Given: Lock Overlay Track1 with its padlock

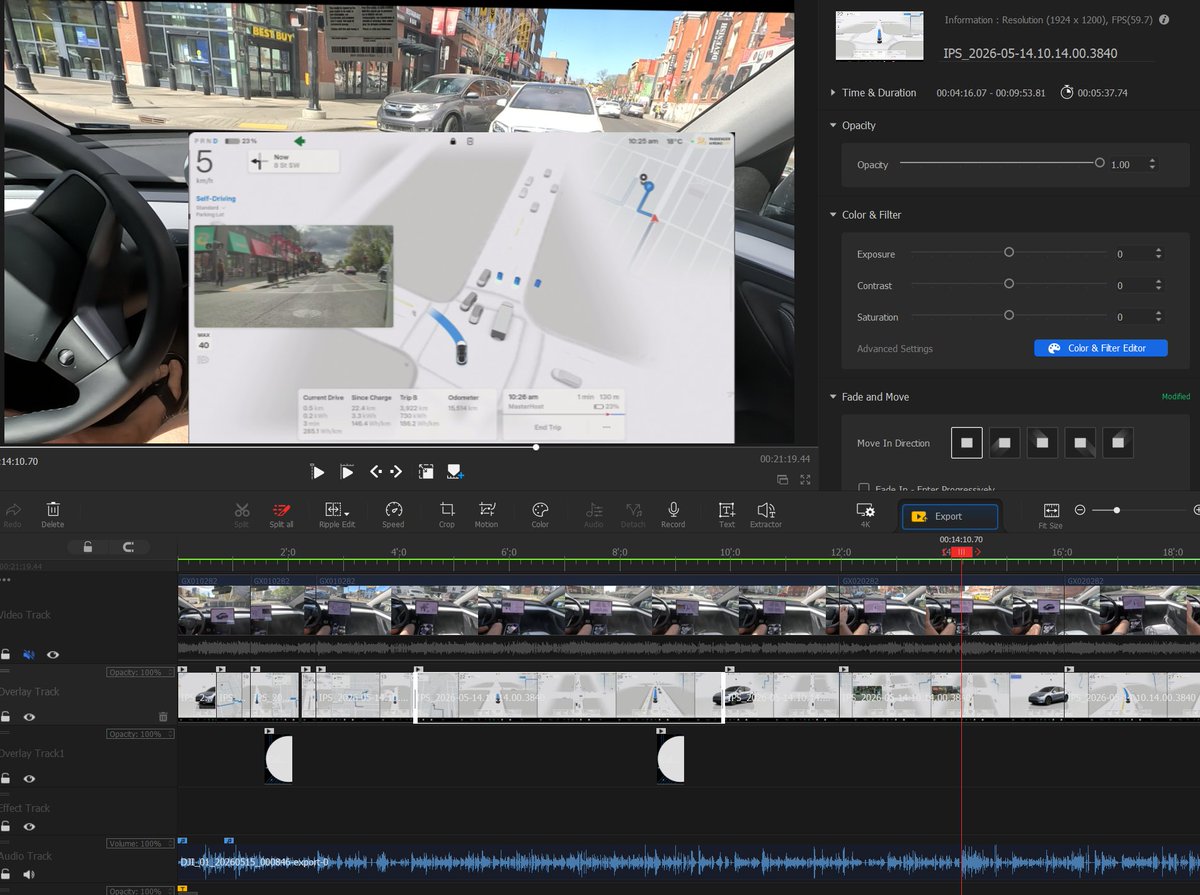Looking at the screenshot, I should pos(6,778).
